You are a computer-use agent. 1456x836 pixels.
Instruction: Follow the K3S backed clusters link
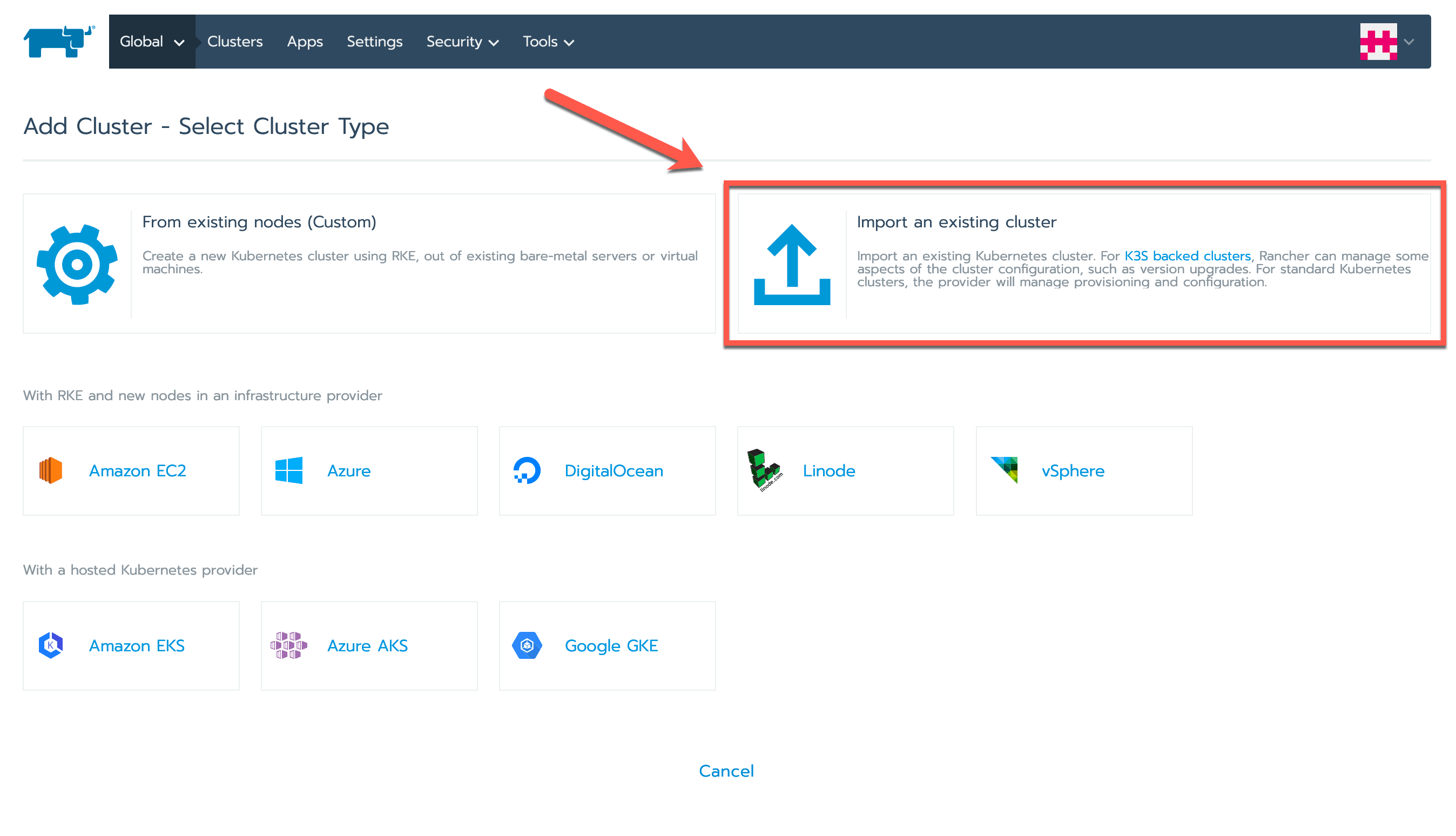(x=1187, y=256)
